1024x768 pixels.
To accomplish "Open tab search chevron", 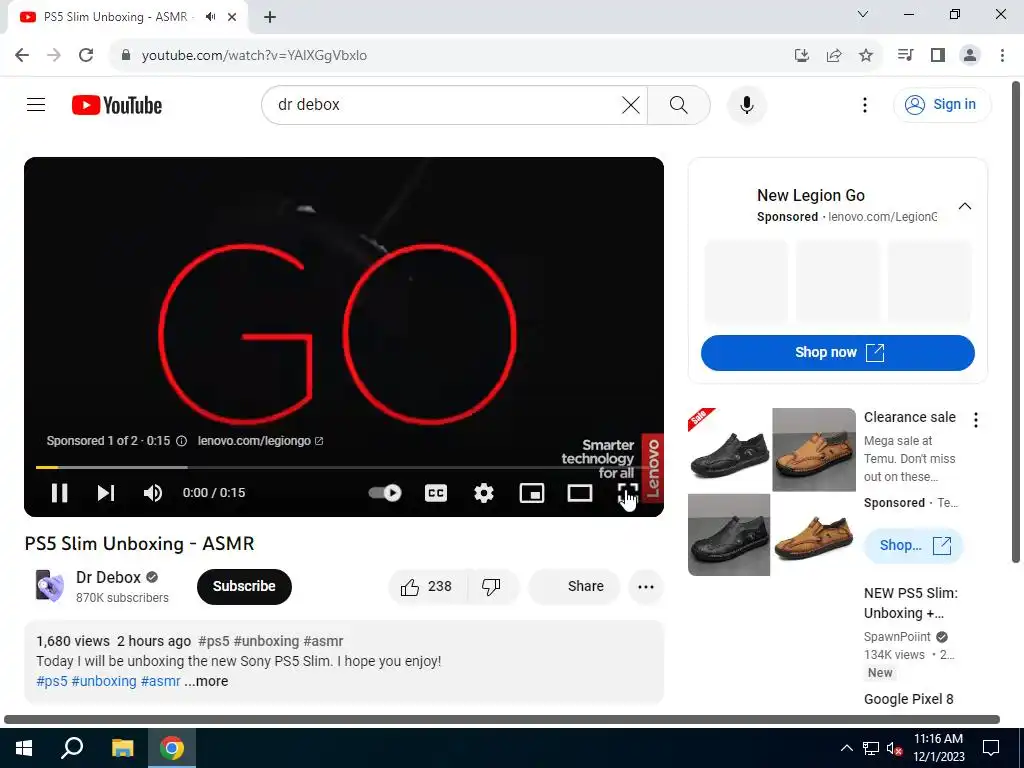I will (863, 14).
